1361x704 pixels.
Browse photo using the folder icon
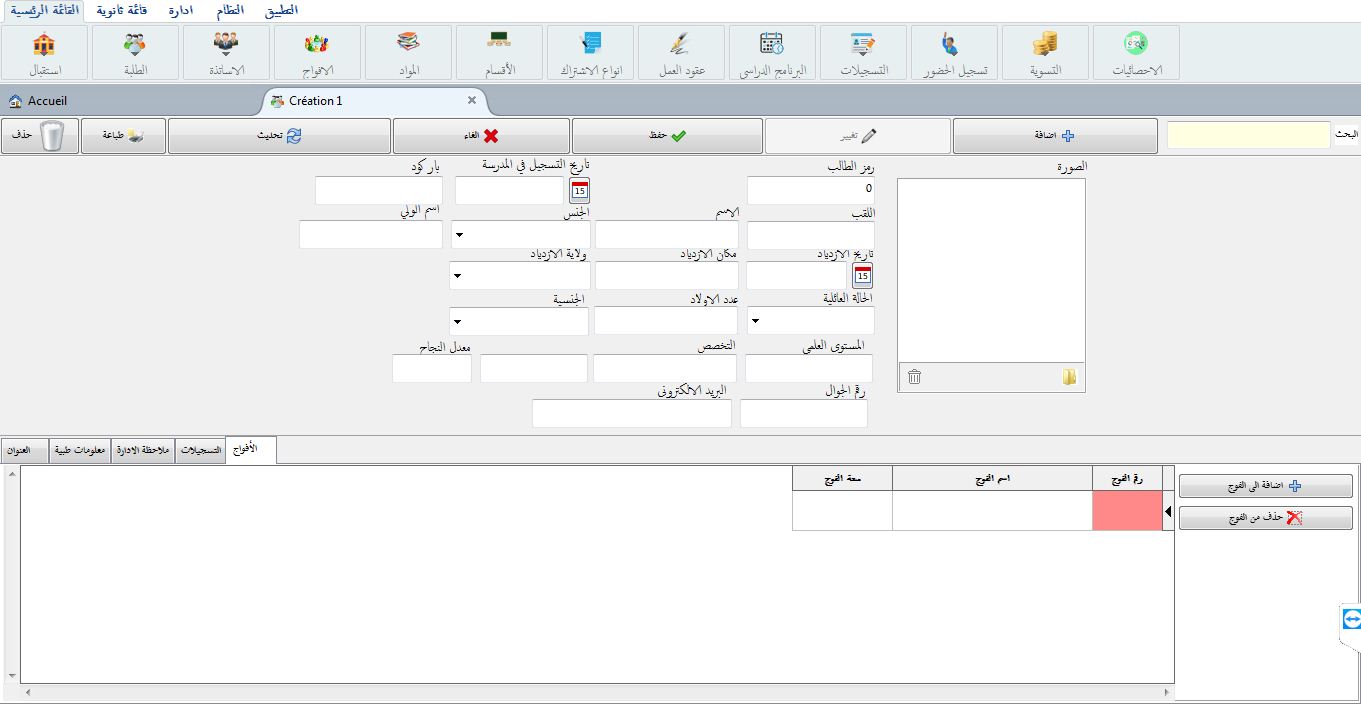[x=1069, y=377]
